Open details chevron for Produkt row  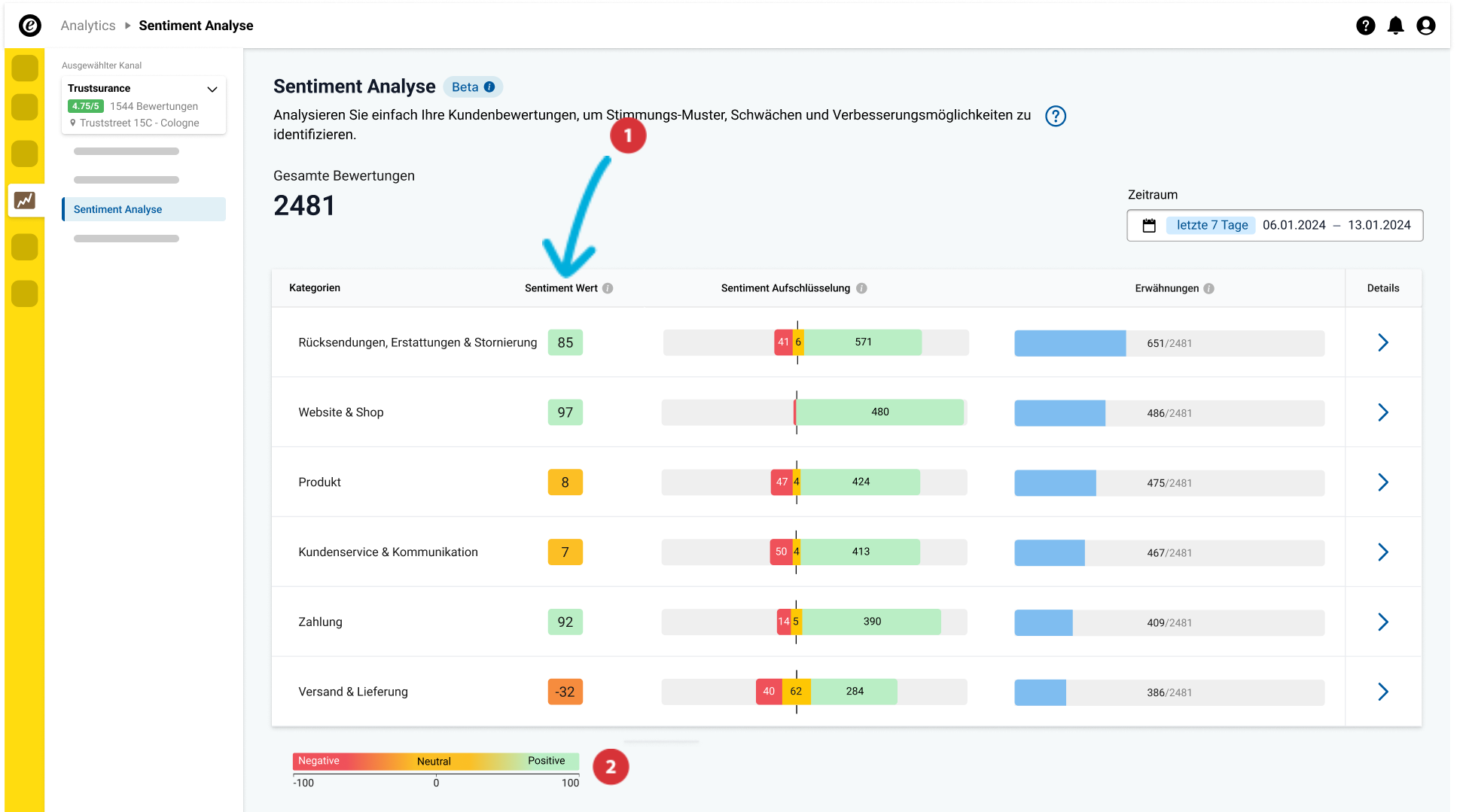point(1382,482)
